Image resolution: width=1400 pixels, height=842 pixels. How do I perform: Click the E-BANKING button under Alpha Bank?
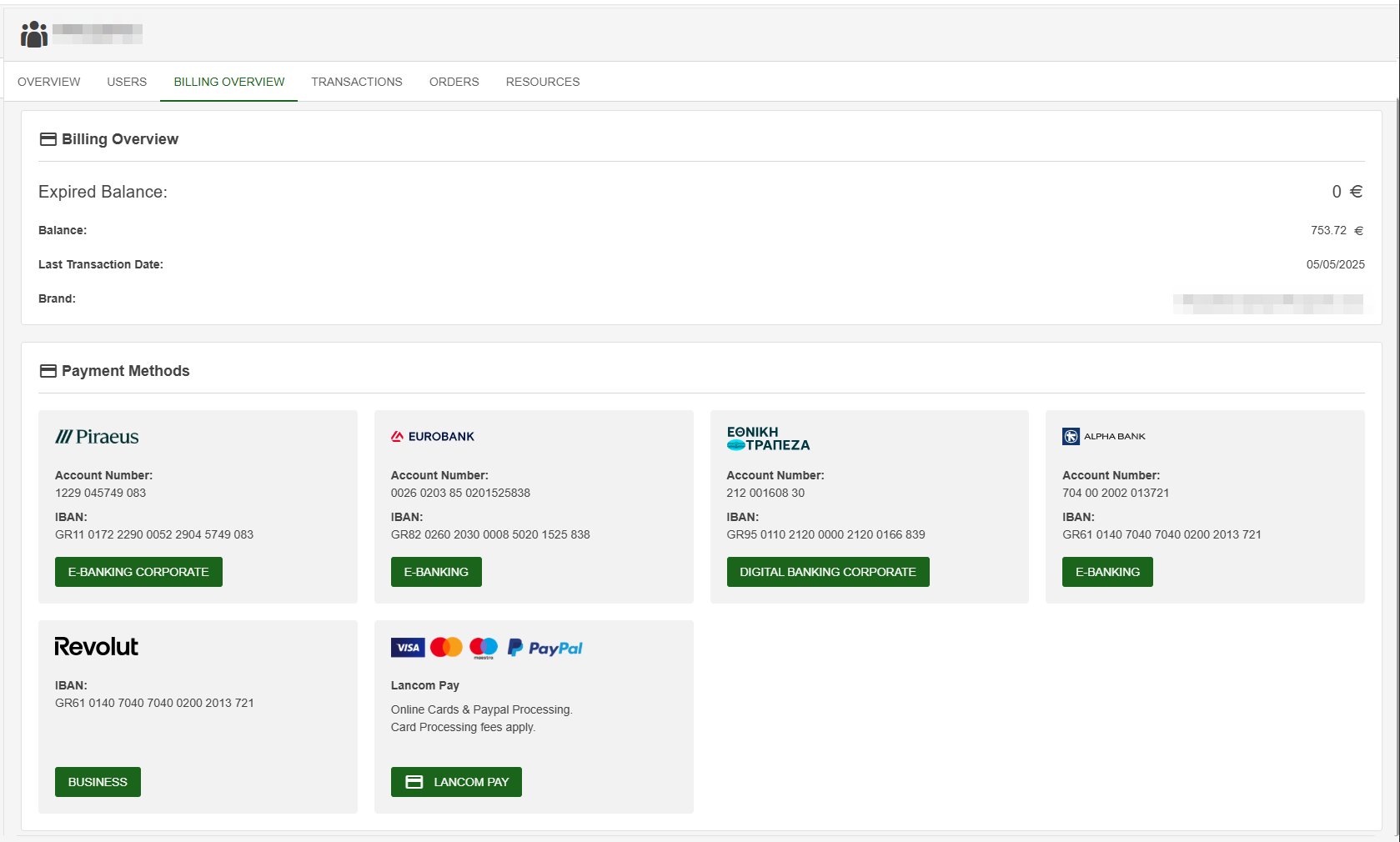click(x=1107, y=572)
